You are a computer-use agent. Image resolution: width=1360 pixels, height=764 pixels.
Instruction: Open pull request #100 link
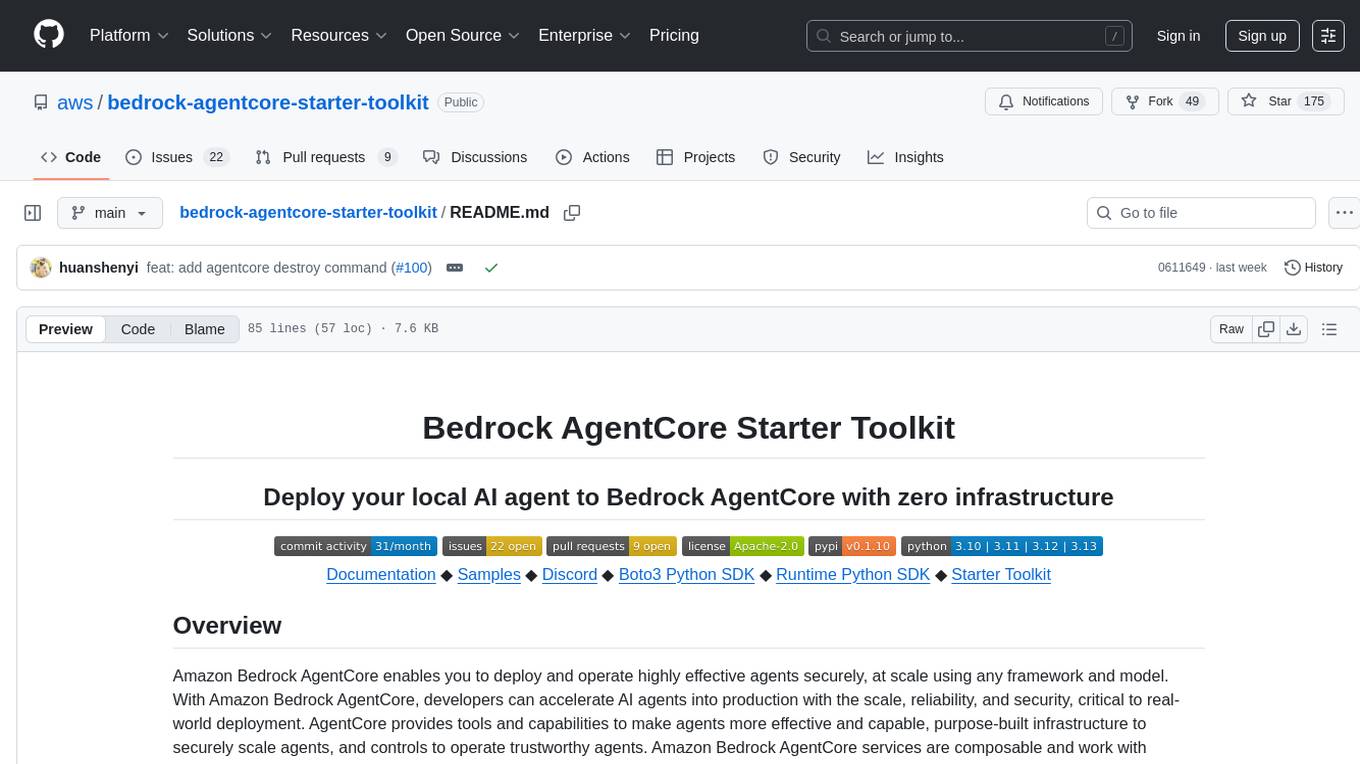[x=412, y=268]
